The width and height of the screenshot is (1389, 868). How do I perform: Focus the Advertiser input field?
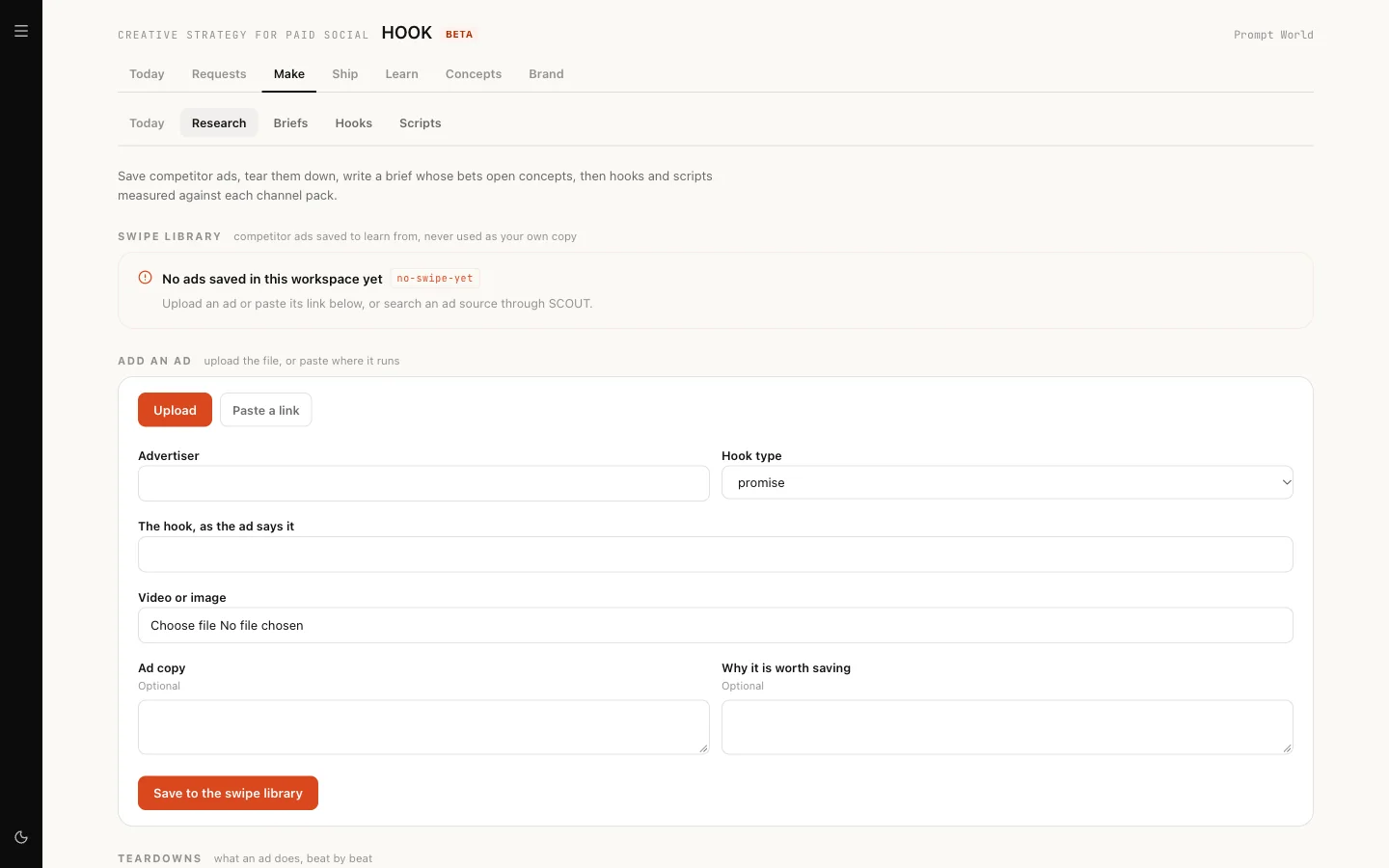[423, 483]
